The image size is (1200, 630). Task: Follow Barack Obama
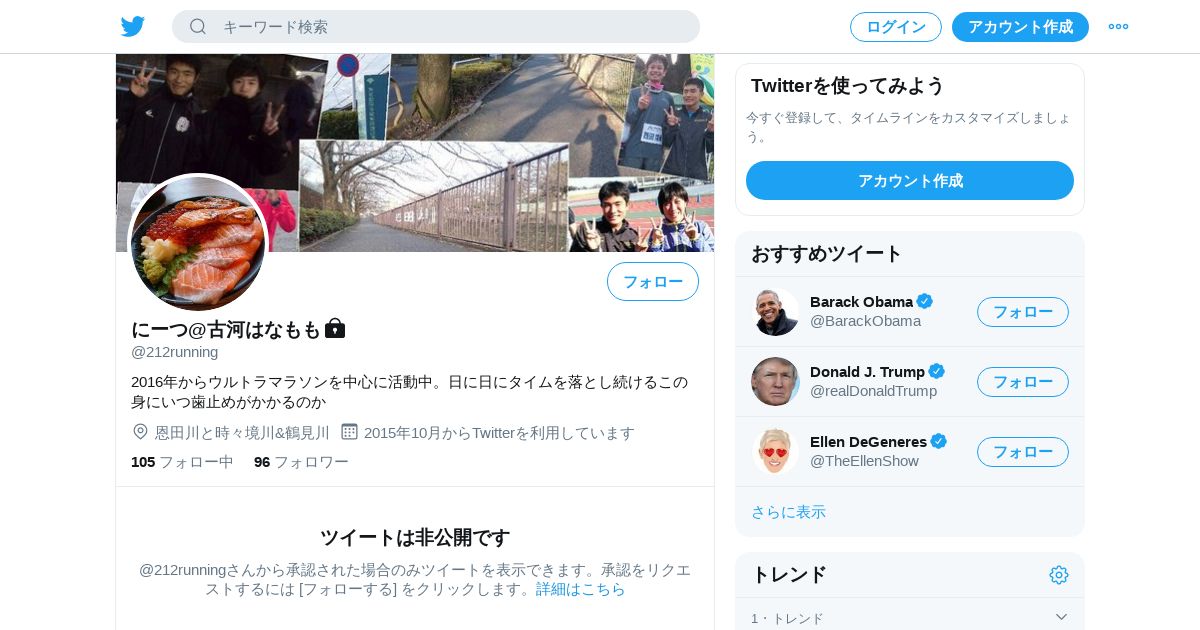click(x=1023, y=312)
